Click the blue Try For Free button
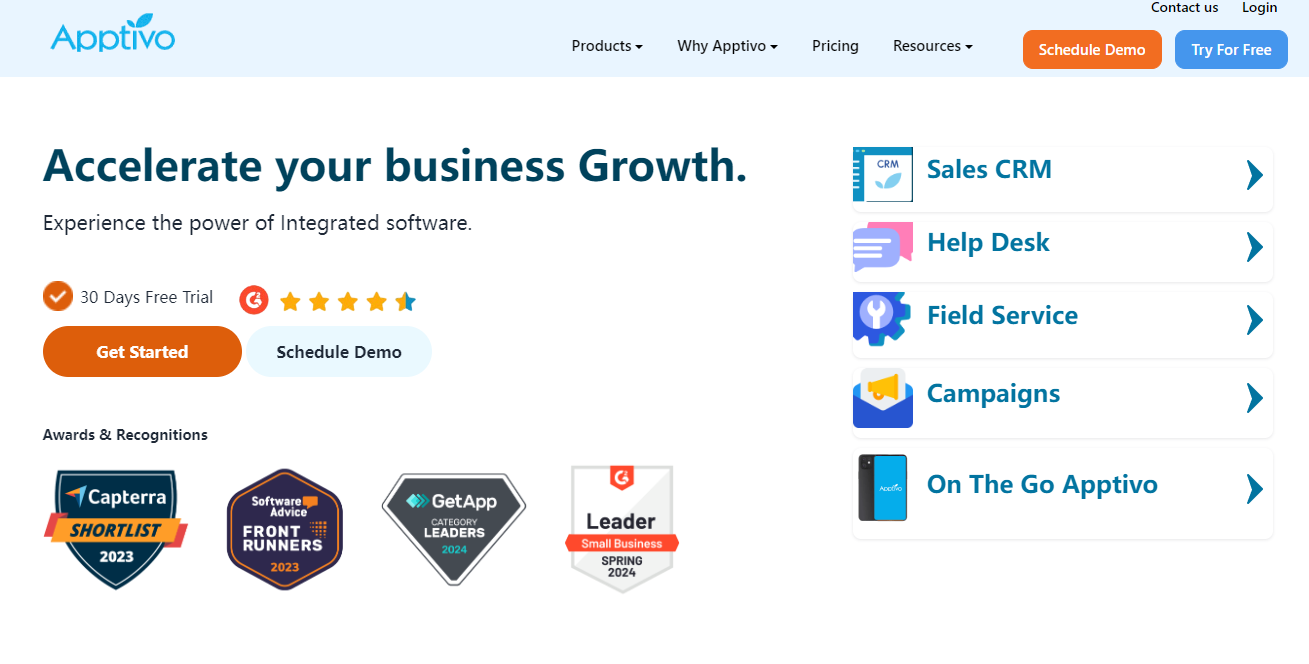The height and width of the screenshot is (664, 1309). (1231, 50)
